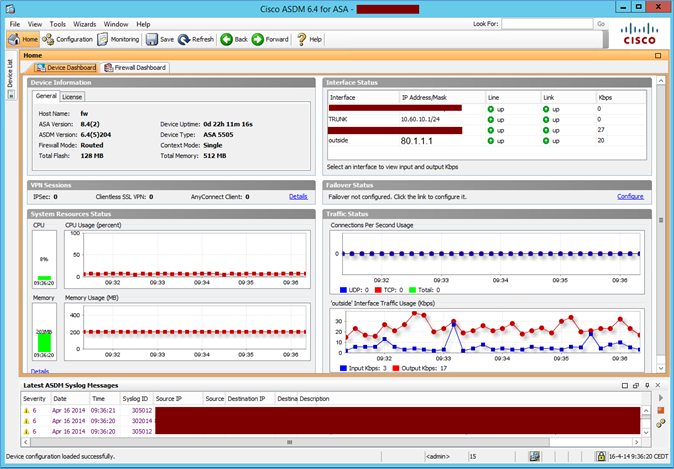The height and width of the screenshot is (469, 674).
Task: Stop syslog message updating with red square
Action: click(661, 411)
